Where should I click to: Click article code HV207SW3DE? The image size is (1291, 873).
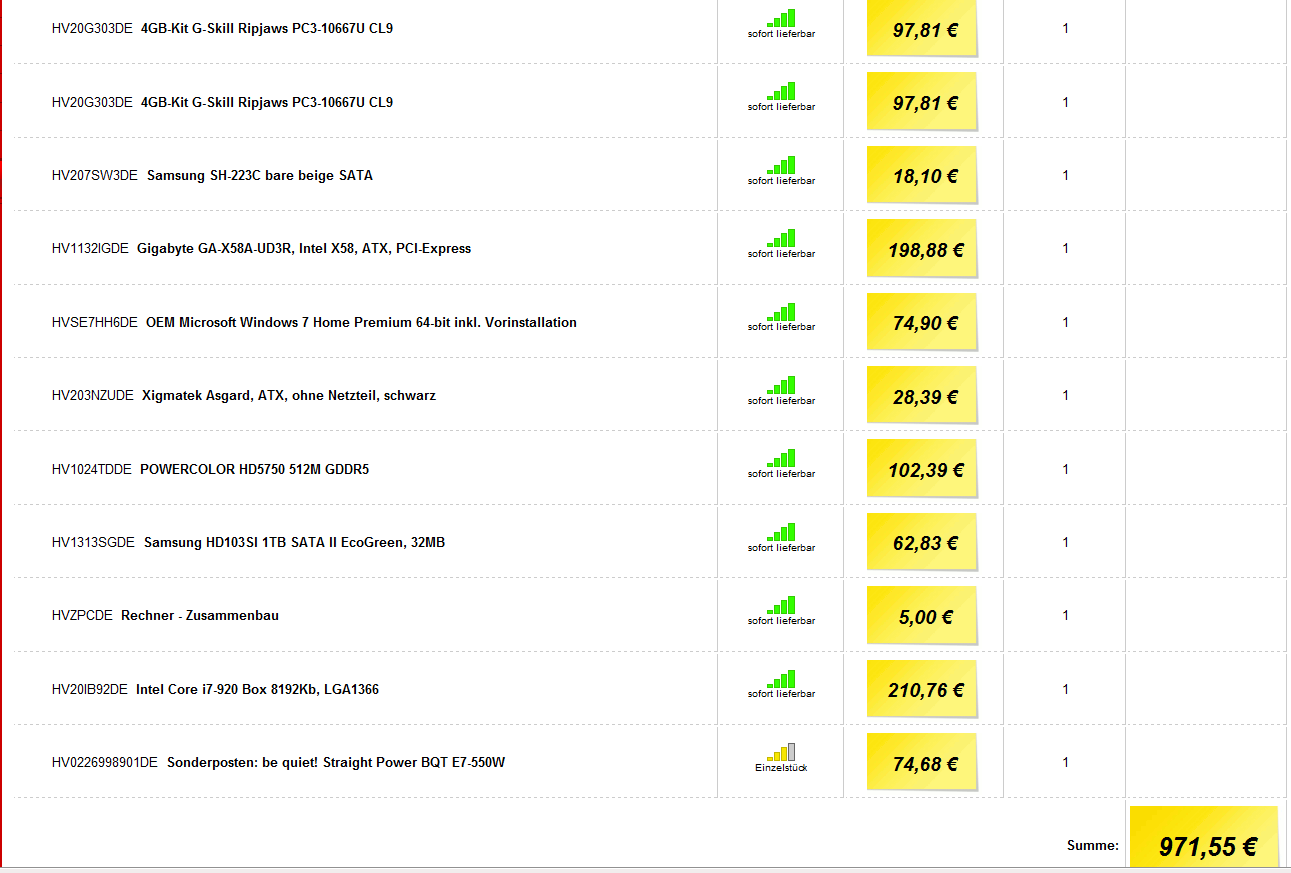coord(94,175)
